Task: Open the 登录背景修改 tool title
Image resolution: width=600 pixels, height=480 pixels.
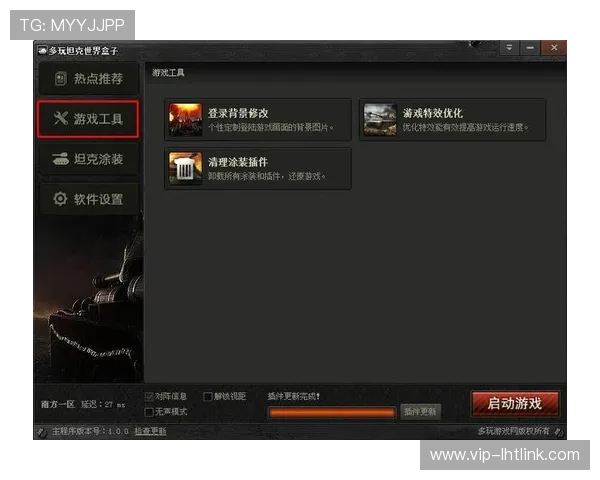Action: (x=238, y=113)
